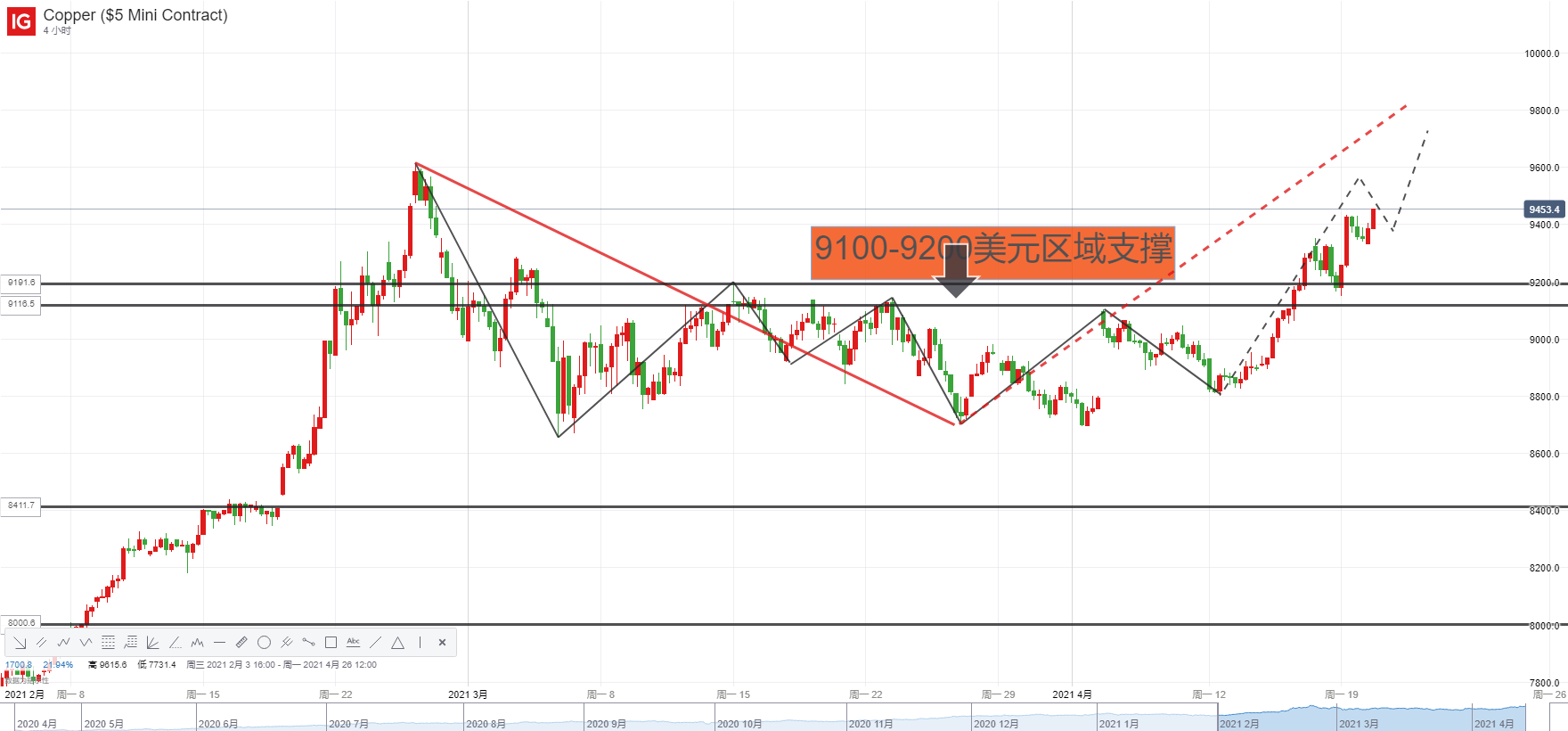Click the 9116.5 horizontal line label
This screenshot has height=731, width=1568.
pos(20,304)
